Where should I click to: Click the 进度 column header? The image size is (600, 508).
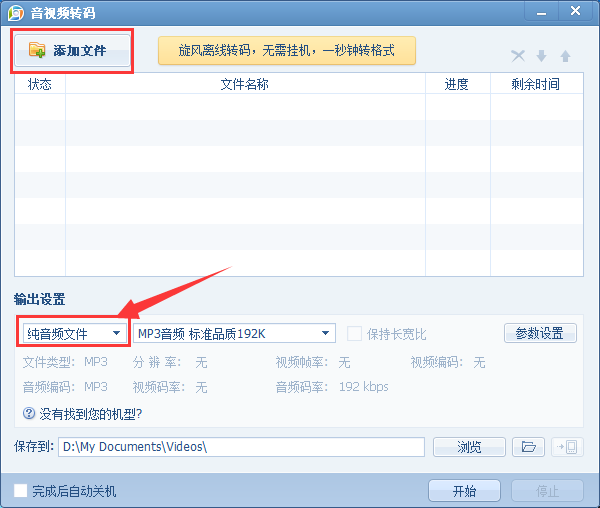click(457, 84)
